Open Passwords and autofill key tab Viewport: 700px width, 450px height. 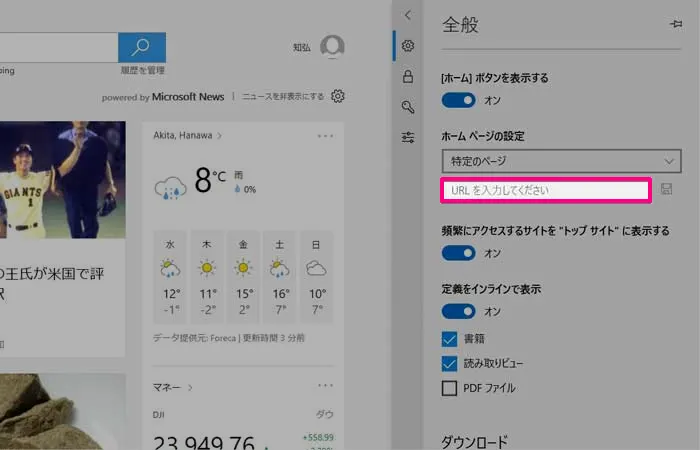(x=408, y=107)
